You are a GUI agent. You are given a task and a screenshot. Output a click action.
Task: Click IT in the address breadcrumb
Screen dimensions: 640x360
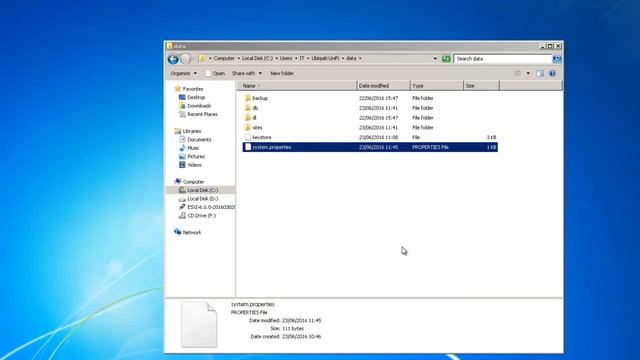coord(302,58)
